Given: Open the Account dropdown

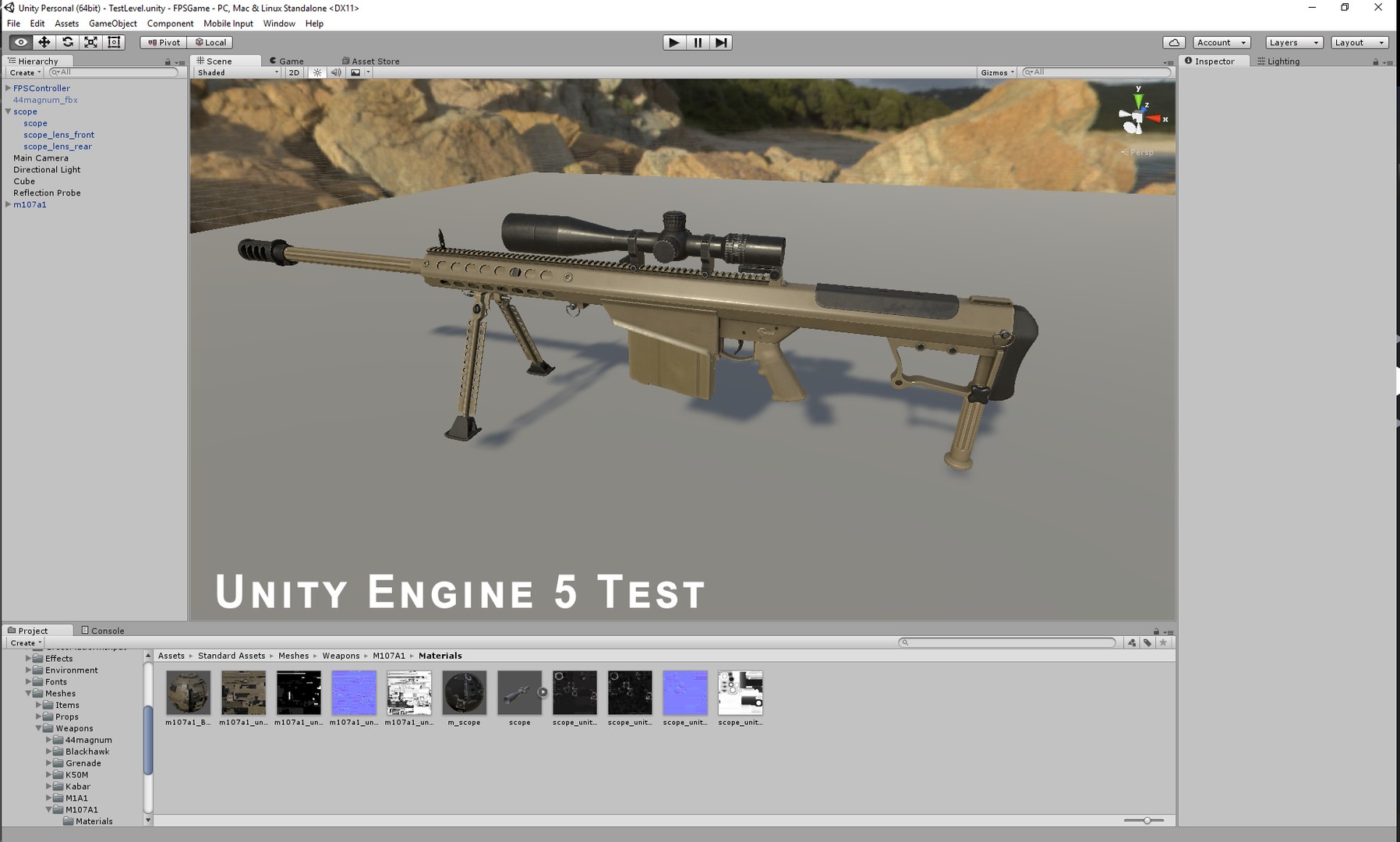Looking at the screenshot, I should point(1221,42).
